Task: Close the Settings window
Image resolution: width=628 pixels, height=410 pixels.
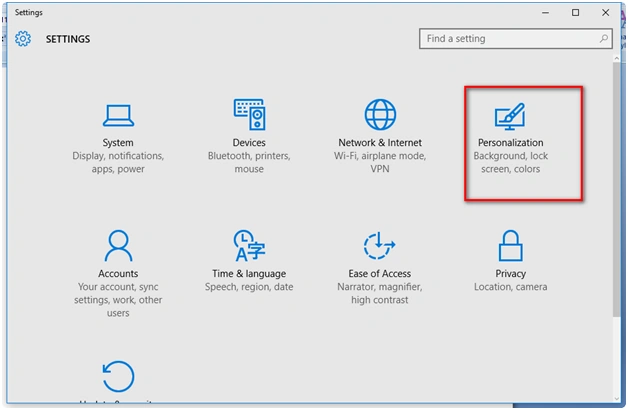Action: click(606, 13)
